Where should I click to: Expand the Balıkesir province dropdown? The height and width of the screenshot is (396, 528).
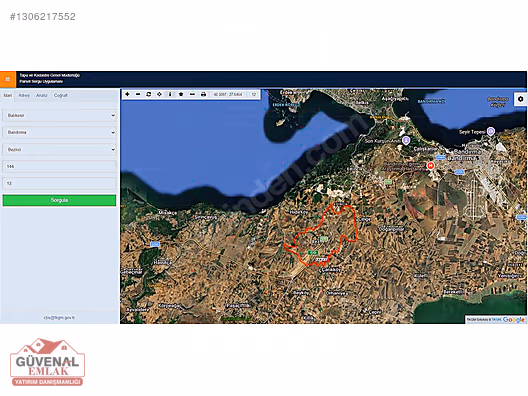[60, 115]
